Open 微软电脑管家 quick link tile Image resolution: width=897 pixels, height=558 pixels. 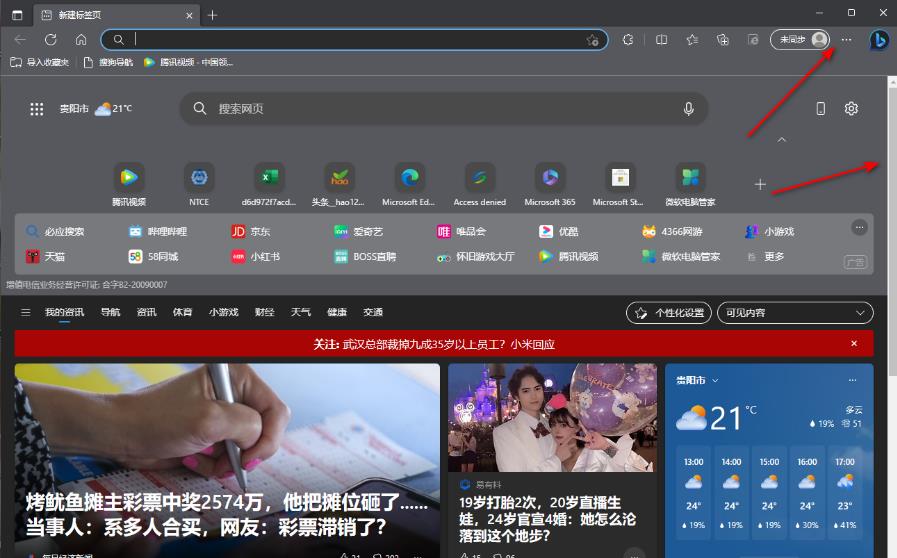(690, 184)
